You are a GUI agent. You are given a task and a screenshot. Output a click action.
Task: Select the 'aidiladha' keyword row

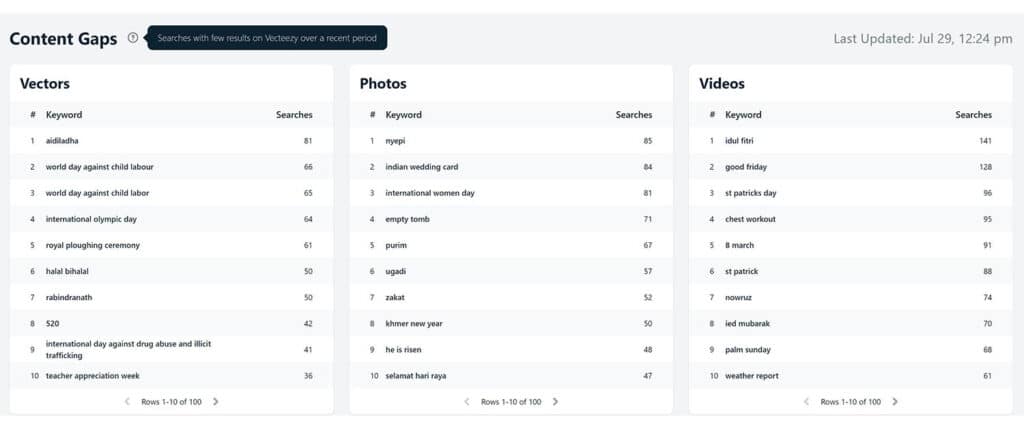(x=172, y=140)
